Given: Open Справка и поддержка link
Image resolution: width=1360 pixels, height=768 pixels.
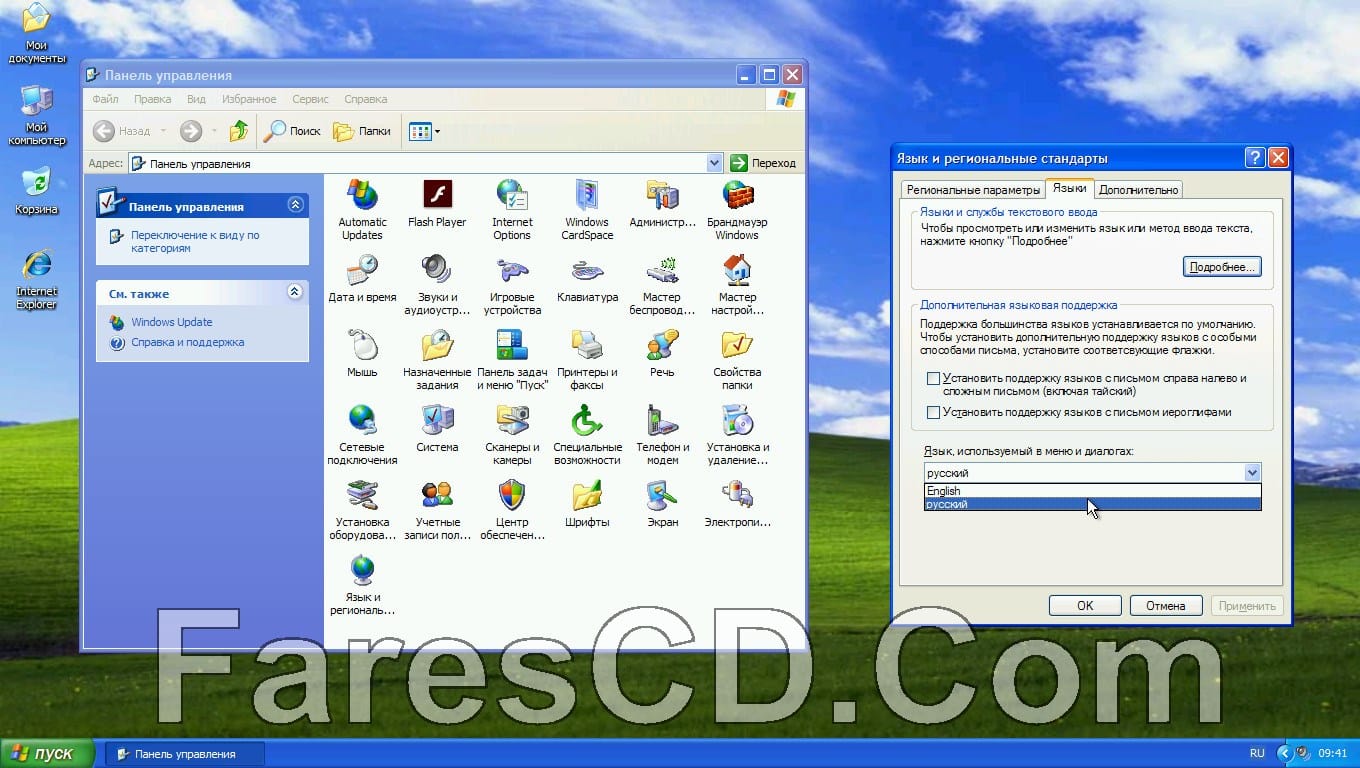Looking at the screenshot, I should (x=188, y=342).
